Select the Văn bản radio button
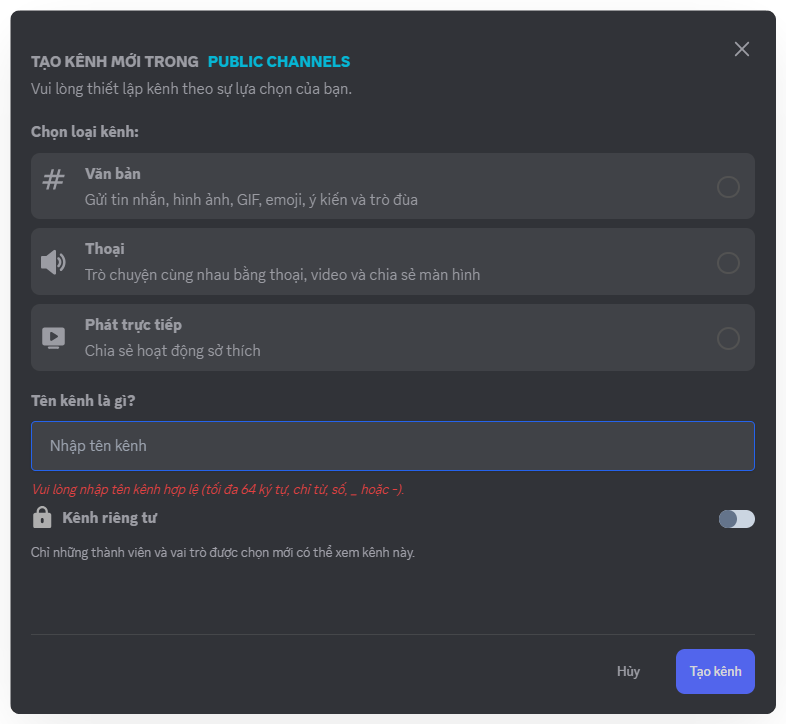Screen dimensions: 786x724 tap(728, 187)
